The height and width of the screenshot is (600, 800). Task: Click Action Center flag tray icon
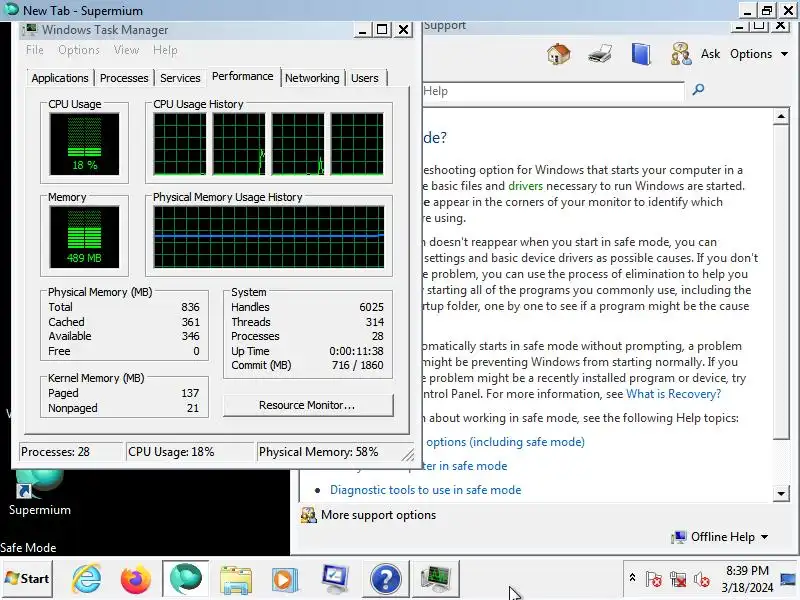point(654,579)
